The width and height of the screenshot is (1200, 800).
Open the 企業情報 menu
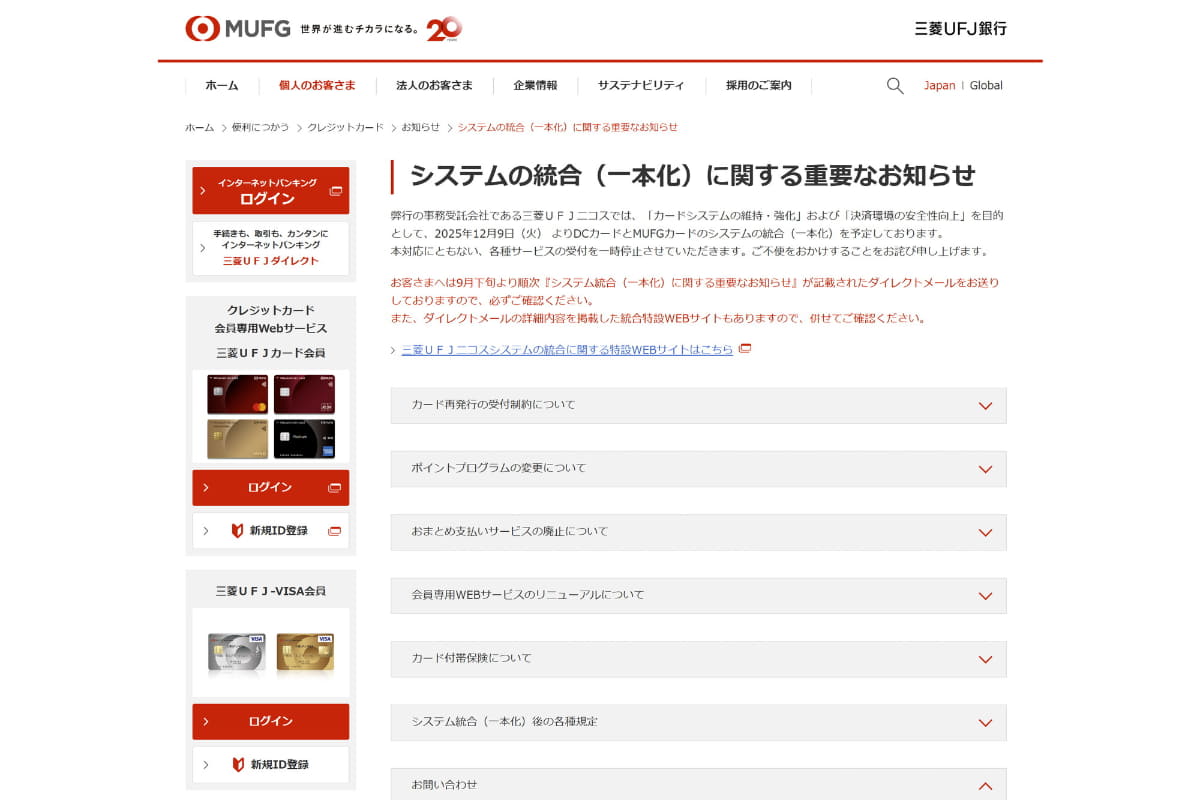click(535, 85)
